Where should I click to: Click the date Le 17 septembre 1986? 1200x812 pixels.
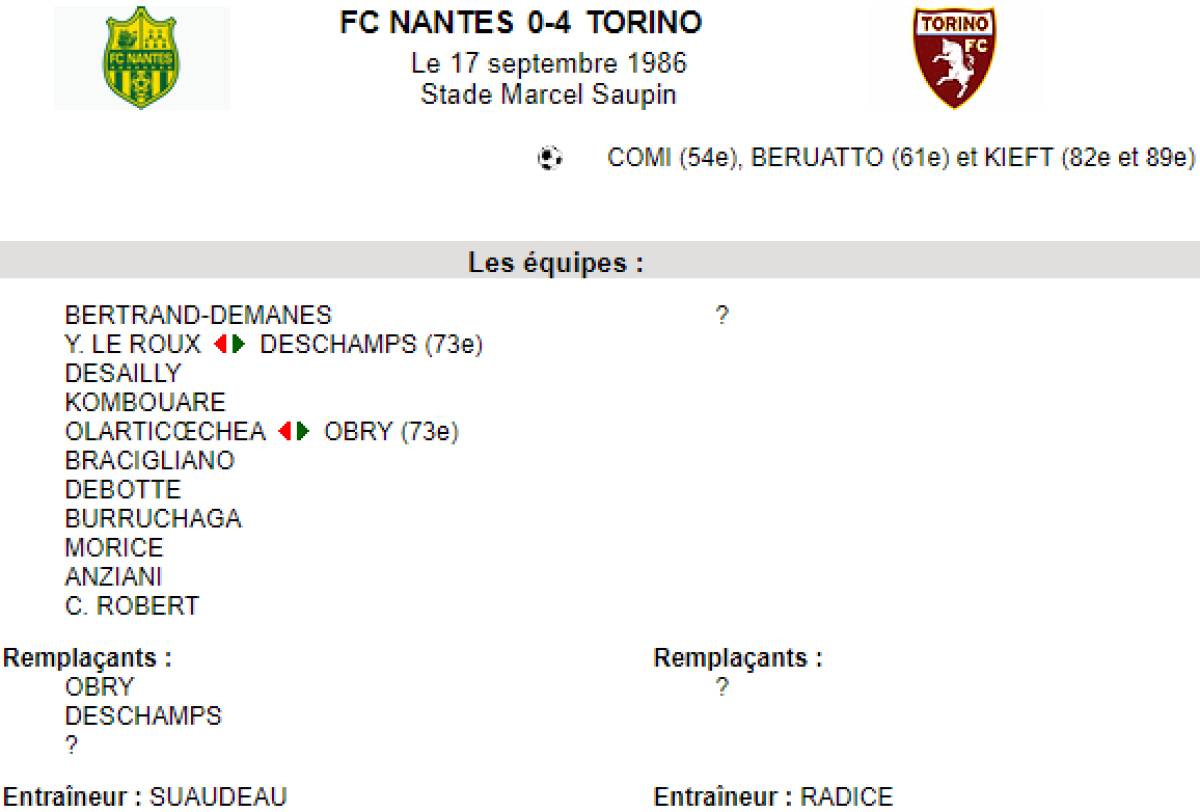[549, 64]
